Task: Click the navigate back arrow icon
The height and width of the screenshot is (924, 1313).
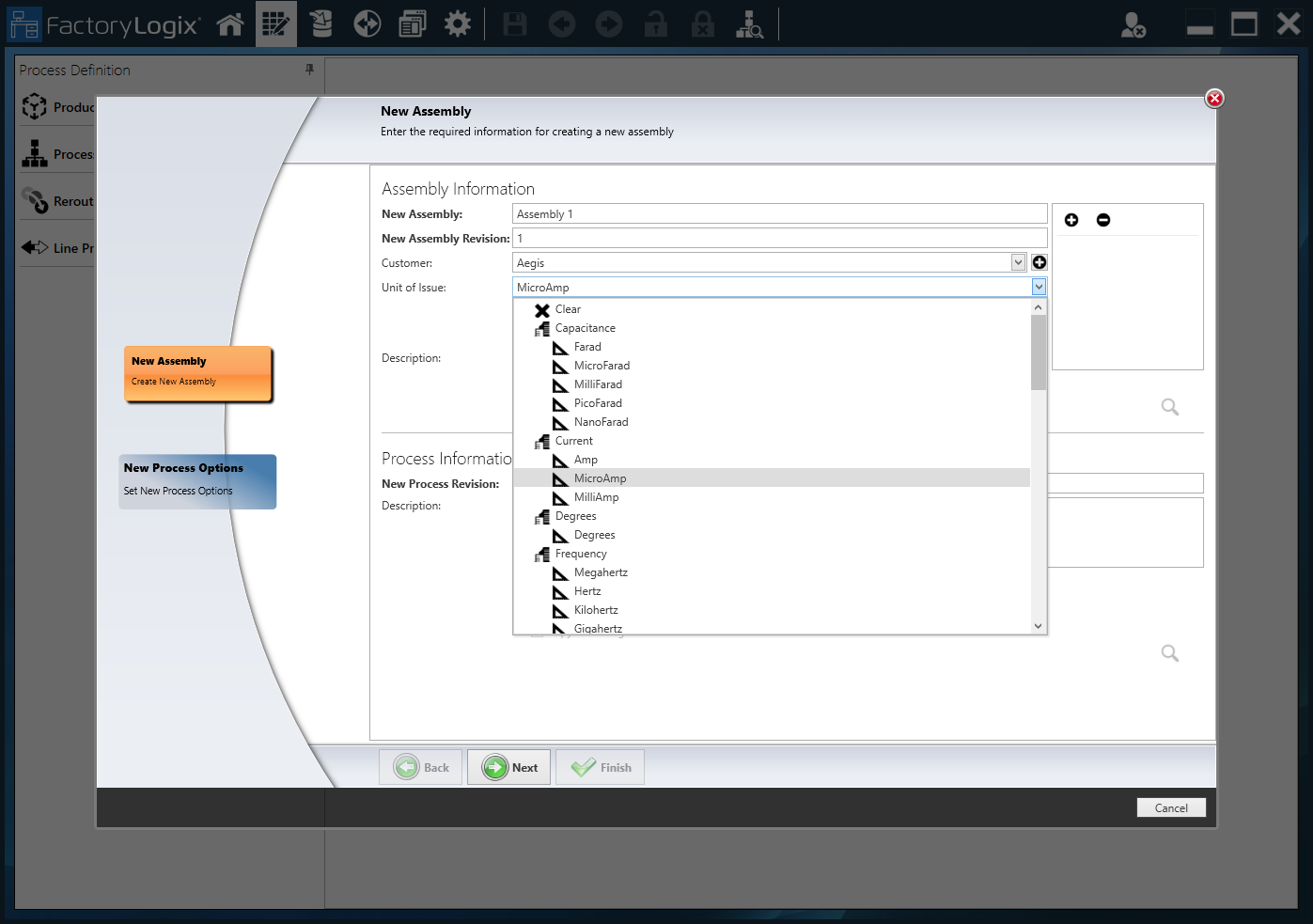Action: [x=562, y=23]
